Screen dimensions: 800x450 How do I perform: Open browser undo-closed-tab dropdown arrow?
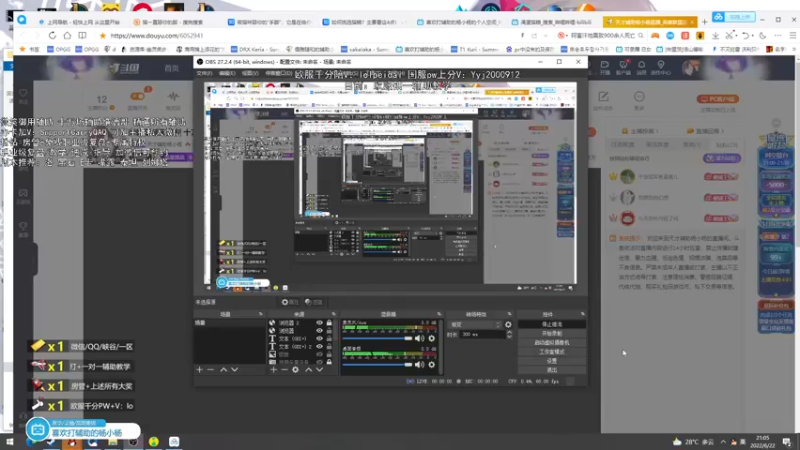pyautogui.click(x=753, y=36)
